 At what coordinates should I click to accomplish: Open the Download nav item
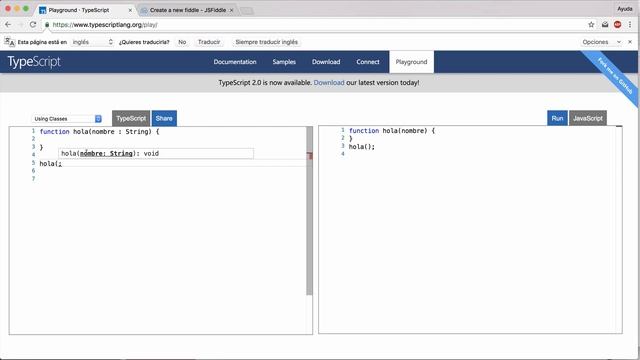click(x=326, y=62)
